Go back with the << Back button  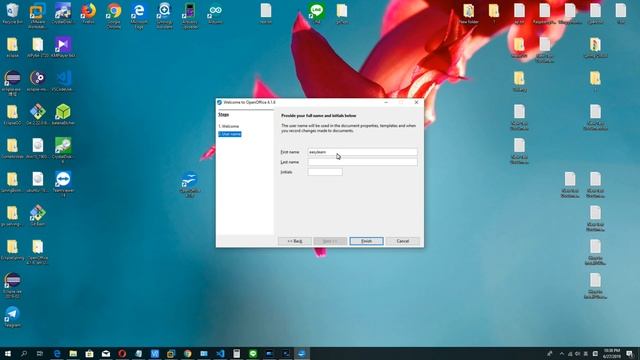[x=295, y=241]
